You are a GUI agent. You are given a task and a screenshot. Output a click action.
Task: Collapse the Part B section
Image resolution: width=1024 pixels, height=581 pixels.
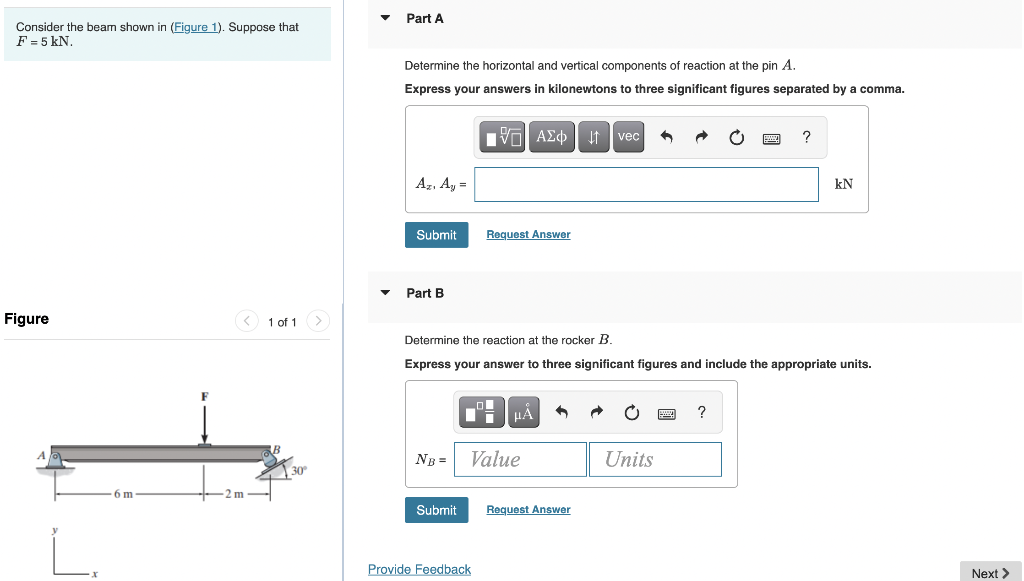click(385, 293)
